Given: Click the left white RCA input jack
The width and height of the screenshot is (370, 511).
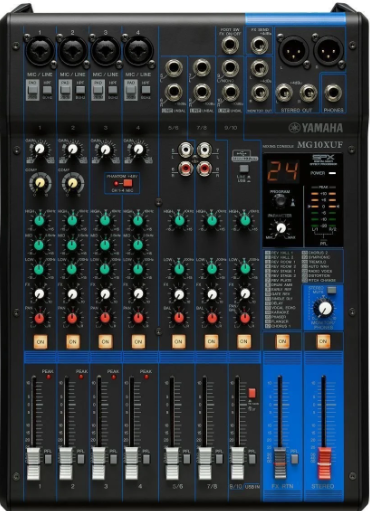Looking at the screenshot, I should tap(186, 150).
